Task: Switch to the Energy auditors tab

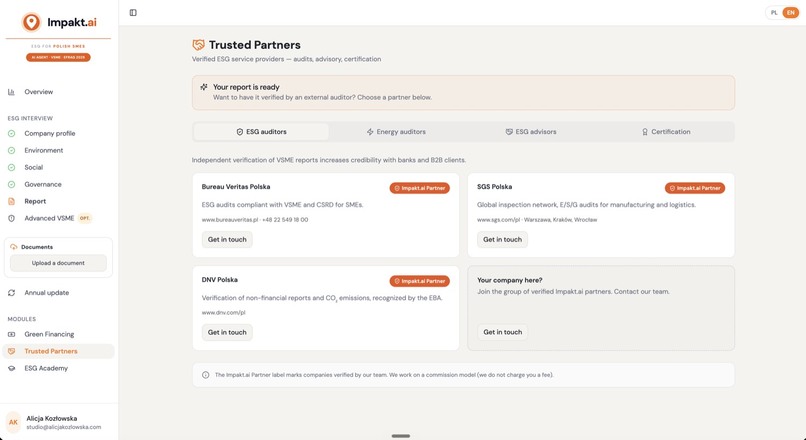Action: tap(396, 132)
